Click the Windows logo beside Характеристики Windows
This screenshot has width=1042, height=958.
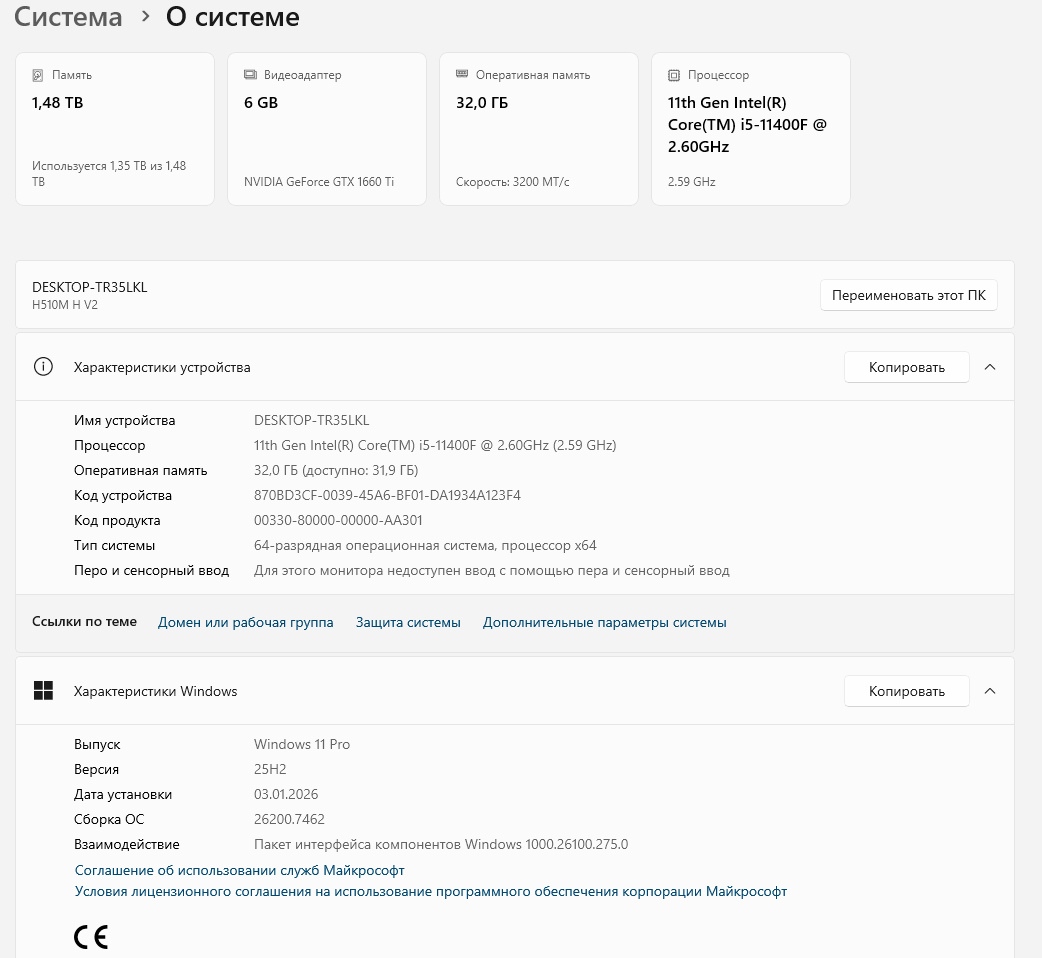pyautogui.click(x=43, y=691)
